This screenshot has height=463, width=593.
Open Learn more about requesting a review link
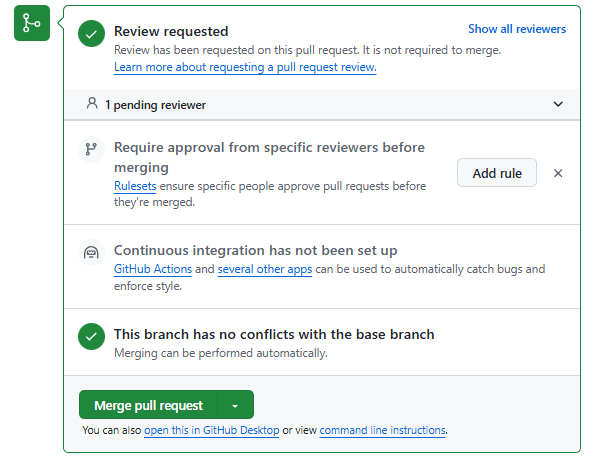tap(245, 67)
